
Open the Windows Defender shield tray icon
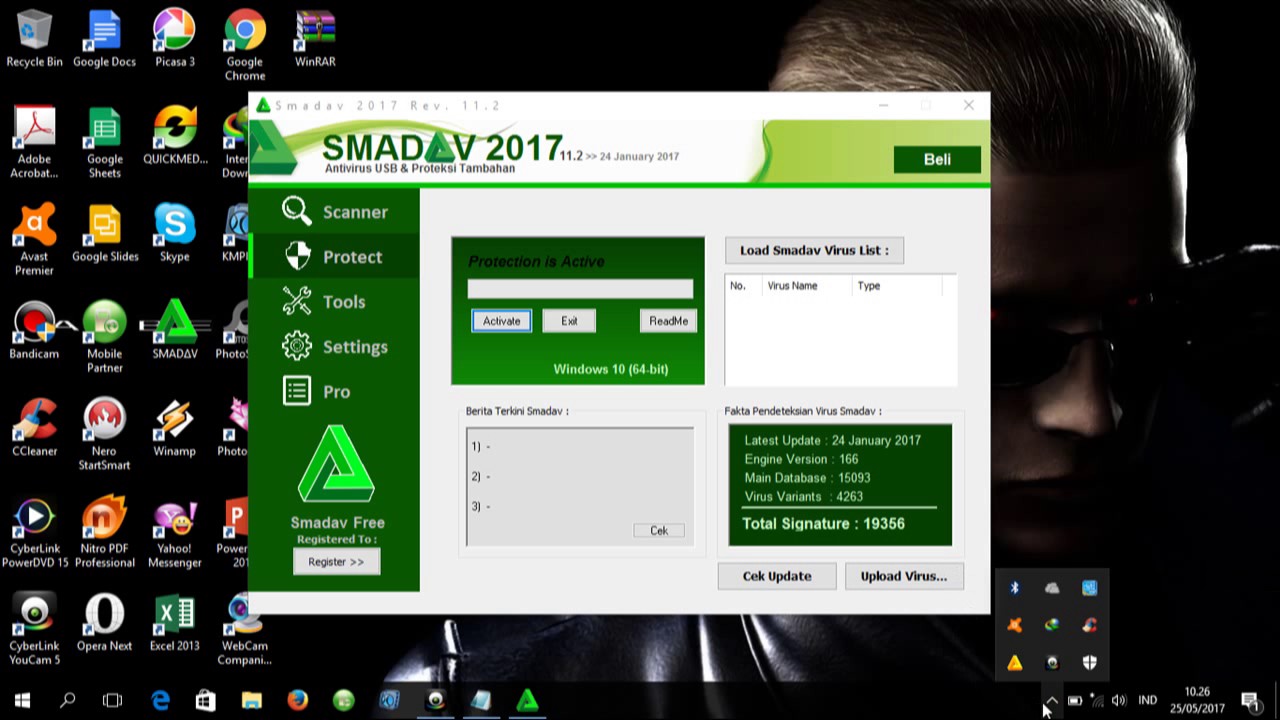click(x=1089, y=662)
